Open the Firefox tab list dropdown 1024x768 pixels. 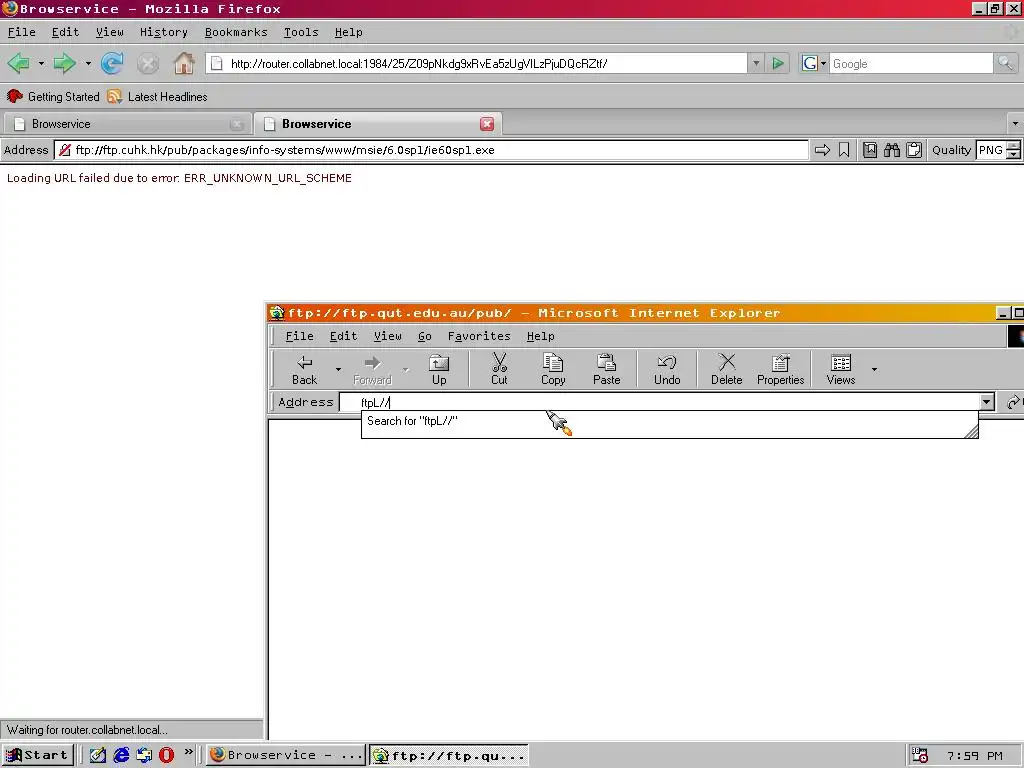pos(1015,123)
